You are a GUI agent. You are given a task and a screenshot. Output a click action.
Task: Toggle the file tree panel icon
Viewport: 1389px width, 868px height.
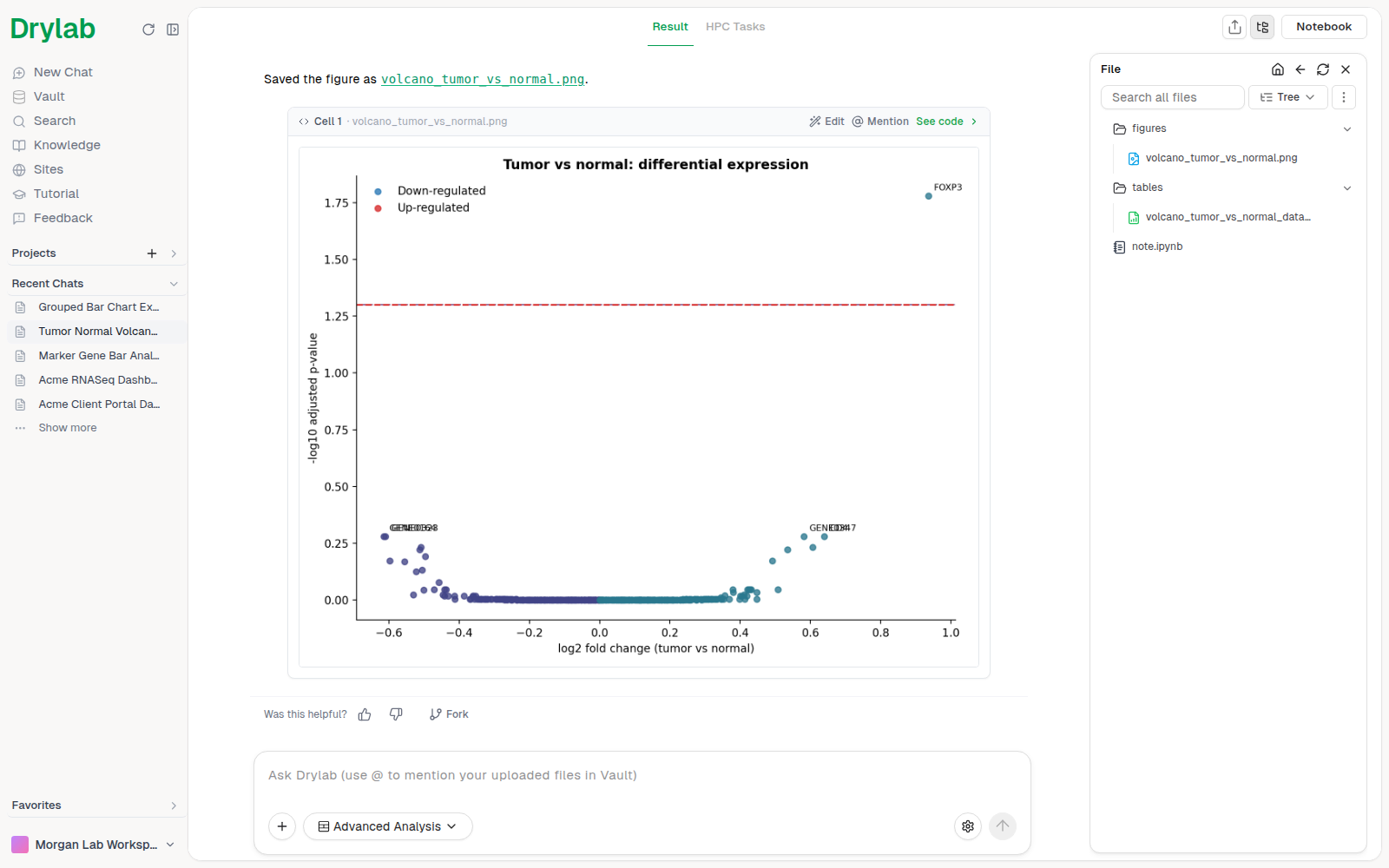point(1262,27)
